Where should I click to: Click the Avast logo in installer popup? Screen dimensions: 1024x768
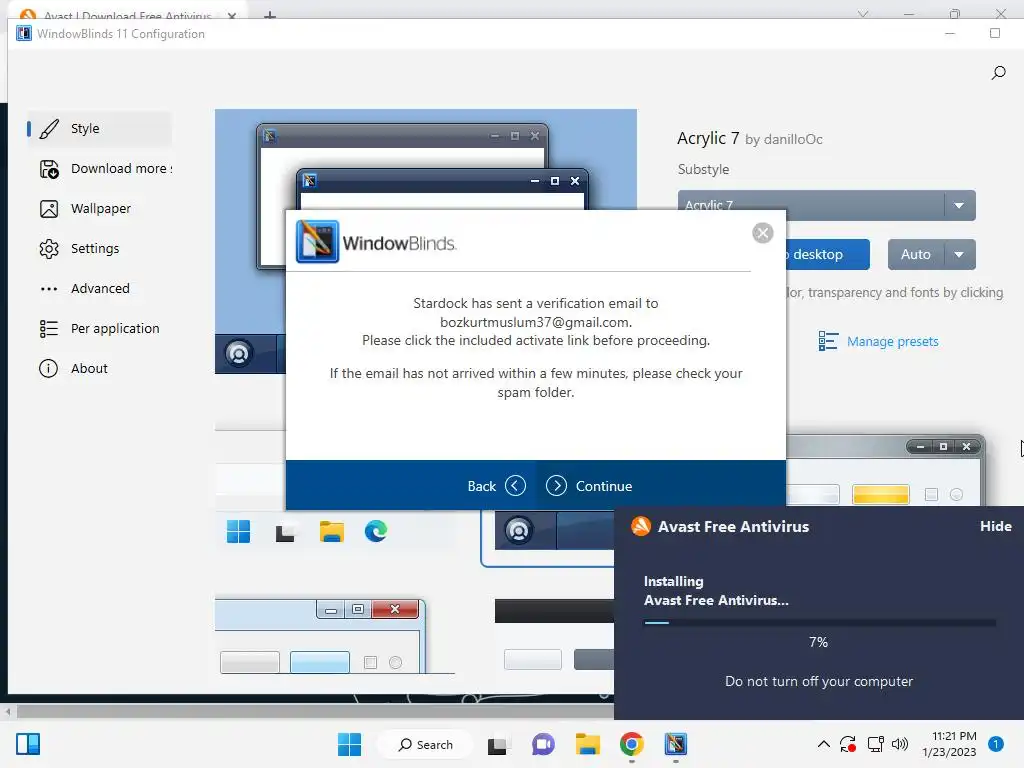[641, 526]
